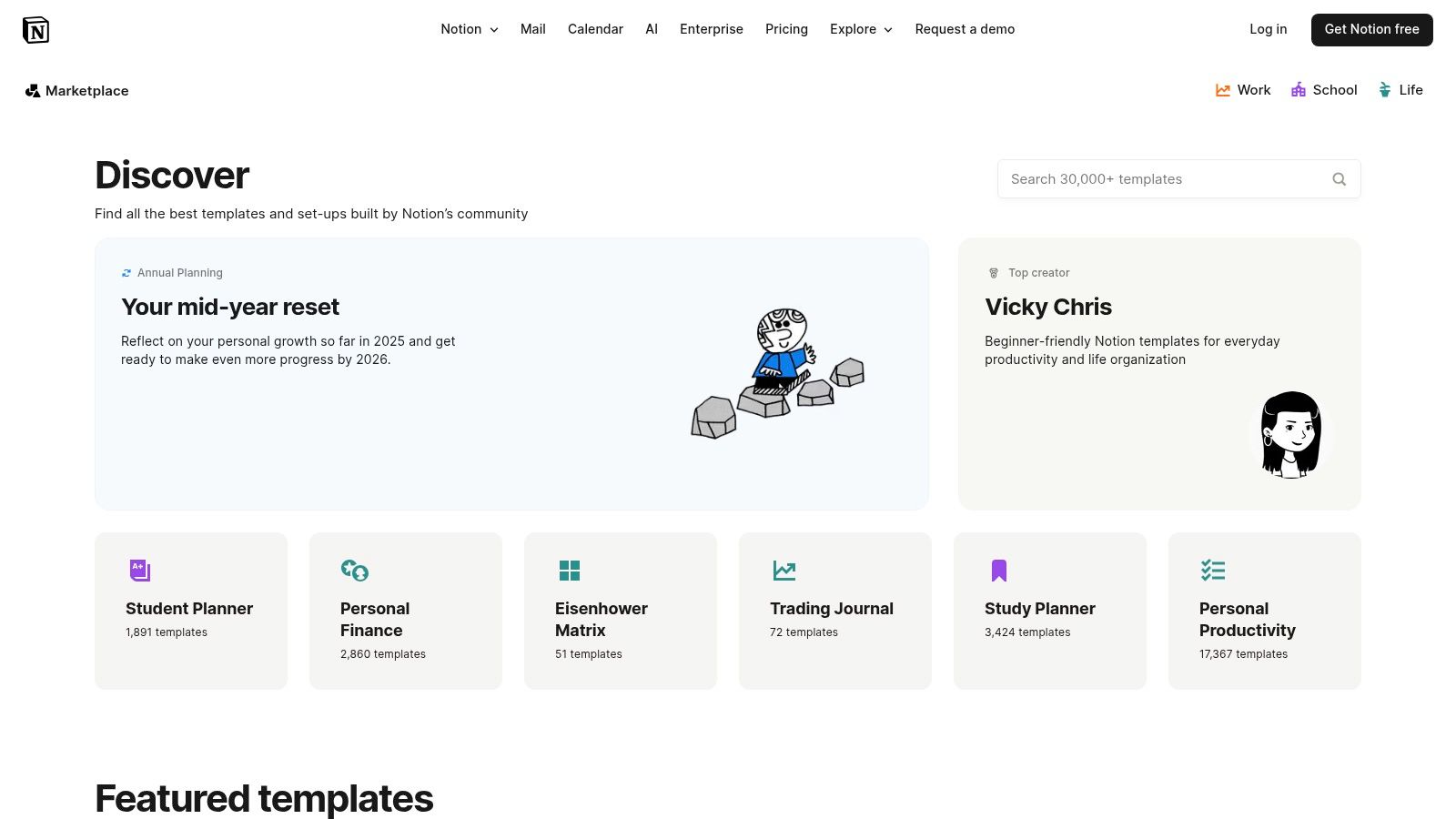Switch to the Work category

coord(1242,90)
